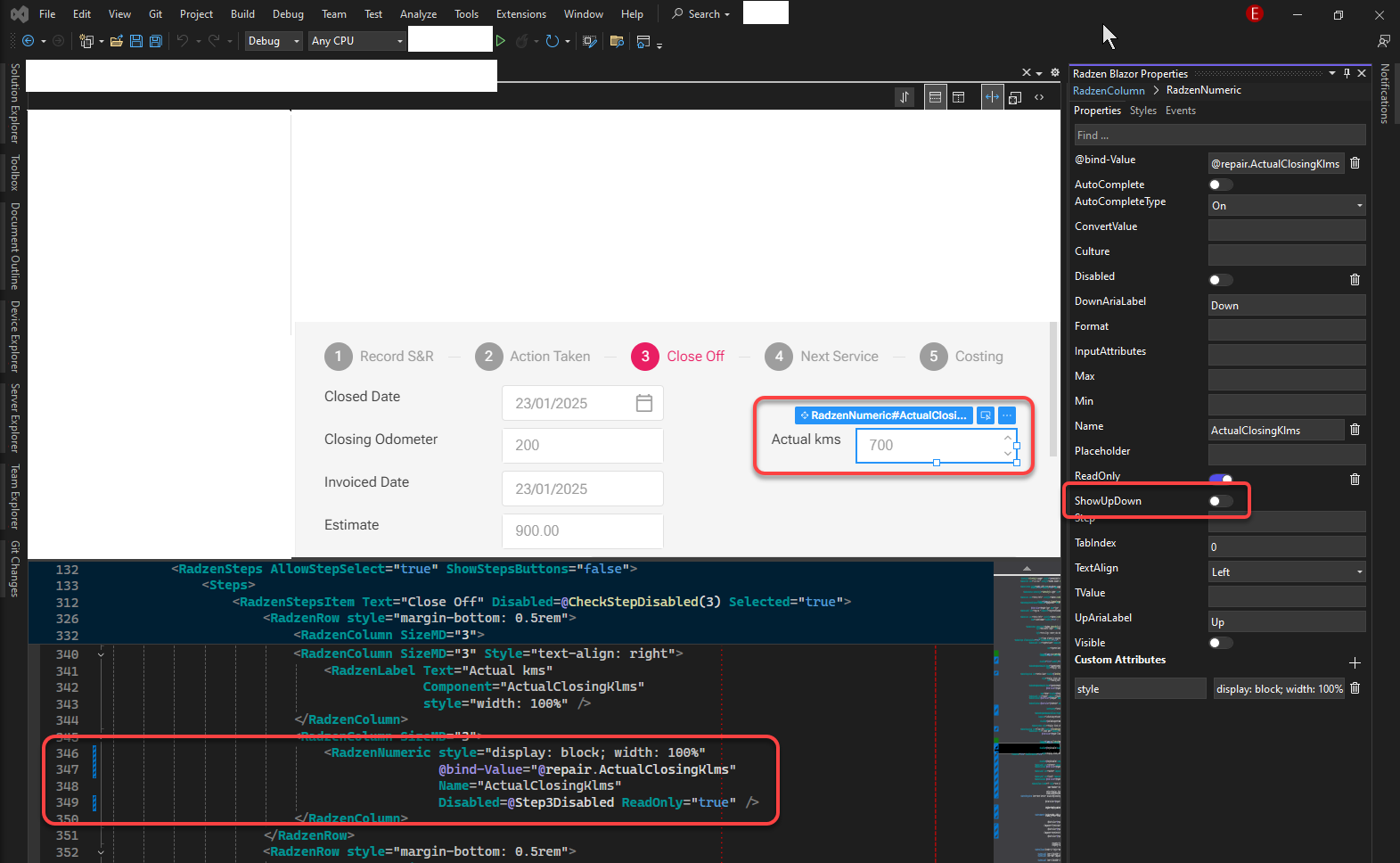The image size is (1400, 863).
Task: Click the Save All icon
Action: point(156,41)
